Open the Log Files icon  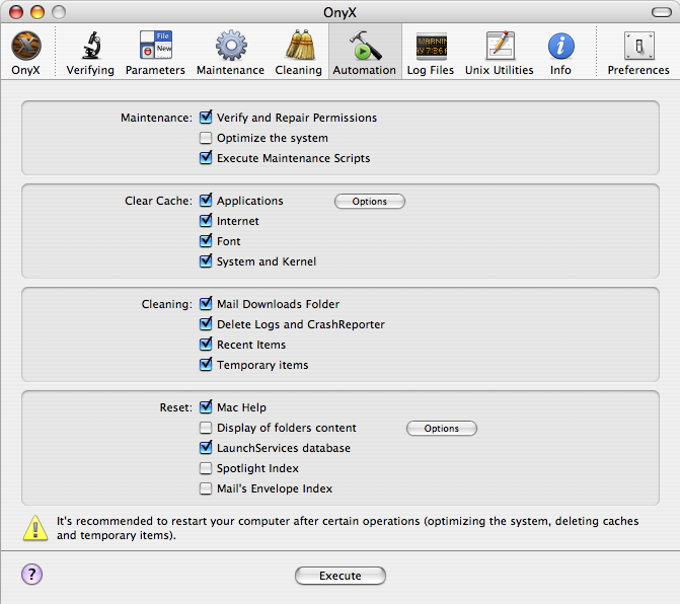tap(431, 46)
